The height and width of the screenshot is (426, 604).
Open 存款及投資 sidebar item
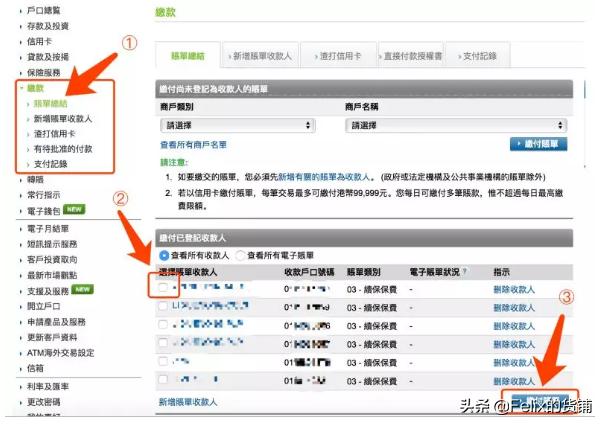point(47,26)
